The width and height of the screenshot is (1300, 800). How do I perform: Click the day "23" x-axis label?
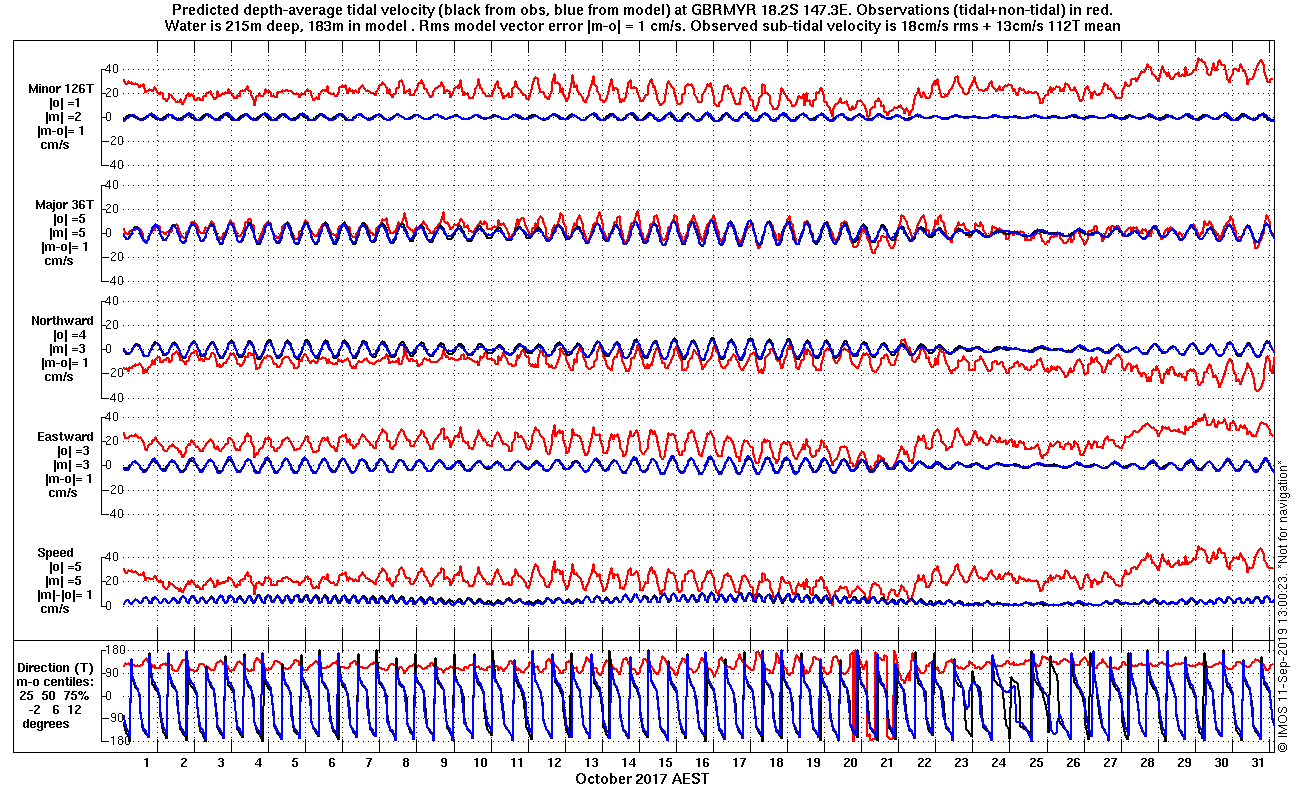pos(961,762)
